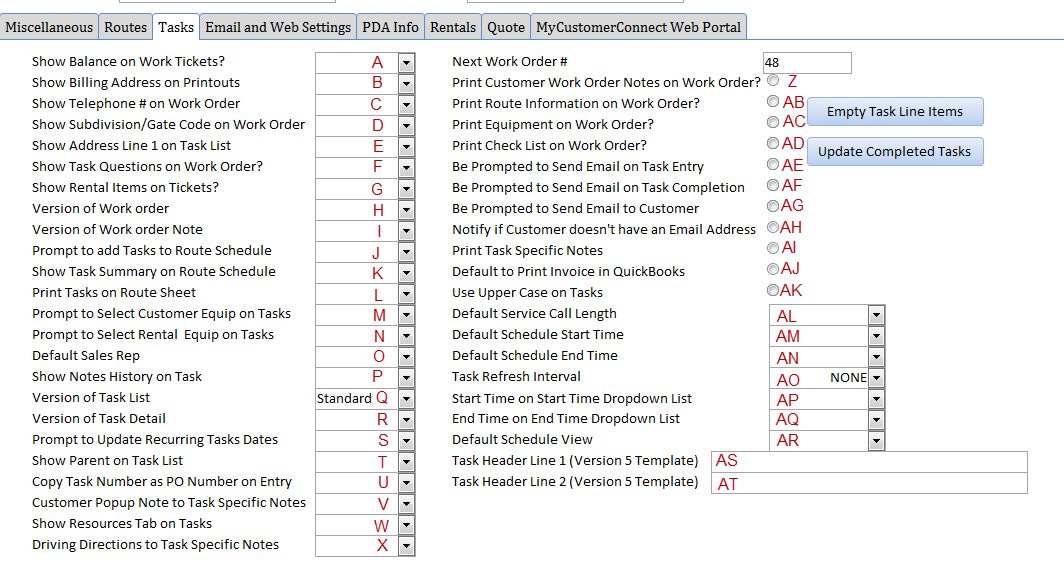Open Show Address Line 1 on Task List dropdown
The width and height of the screenshot is (1064, 579).
tap(406, 147)
